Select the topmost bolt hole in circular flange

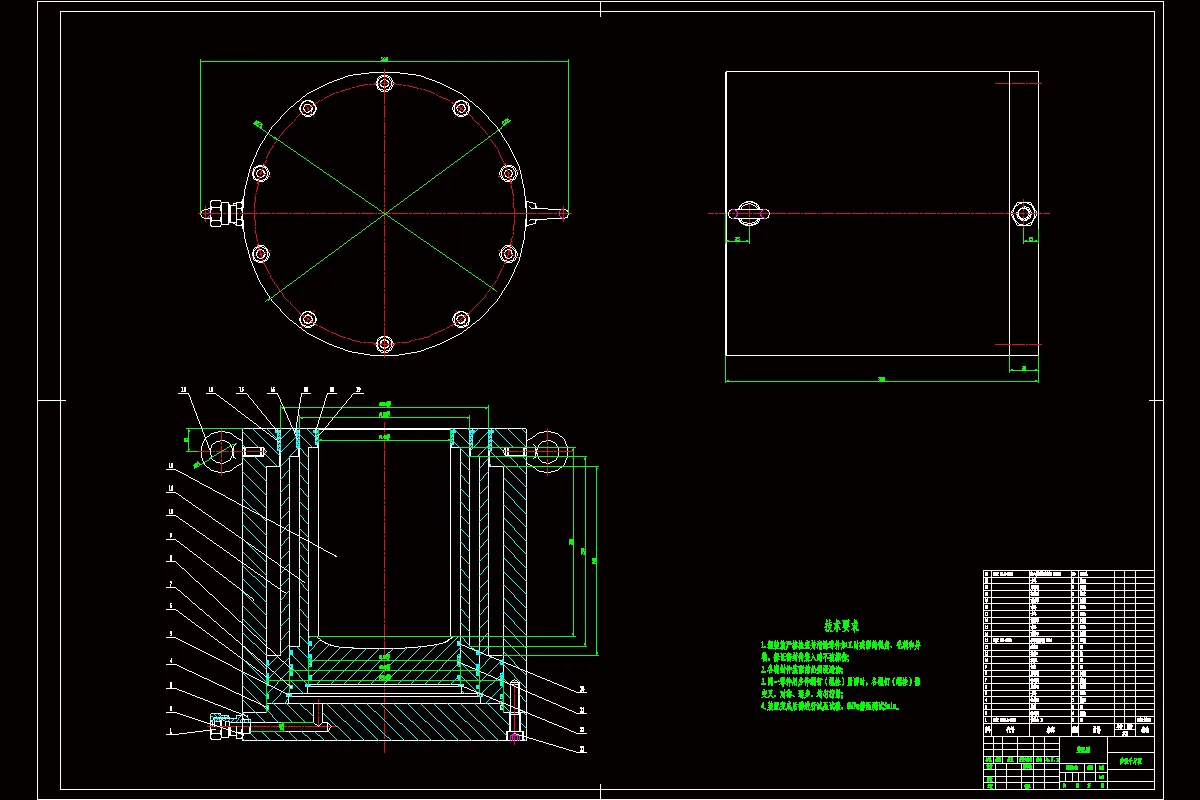[x=384, y=84]
